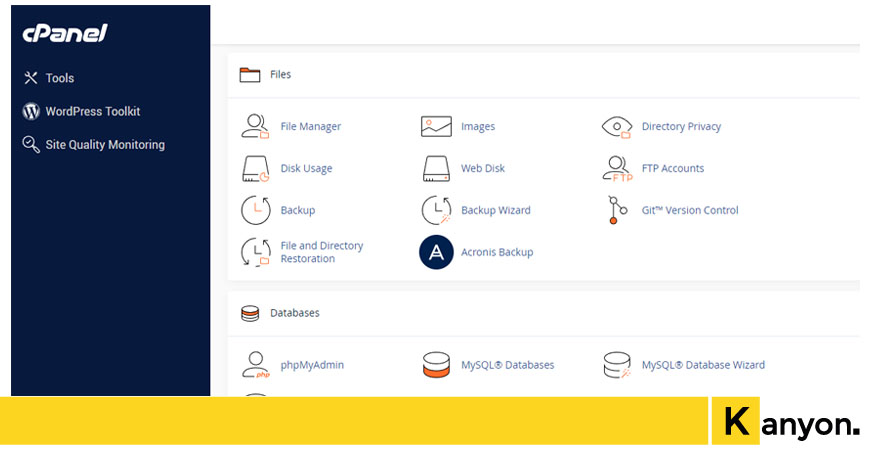The width and height of the screenshot is (870, 450).
Task: Click the Git Version Control branch icon
Action: [x=617, y=210]
